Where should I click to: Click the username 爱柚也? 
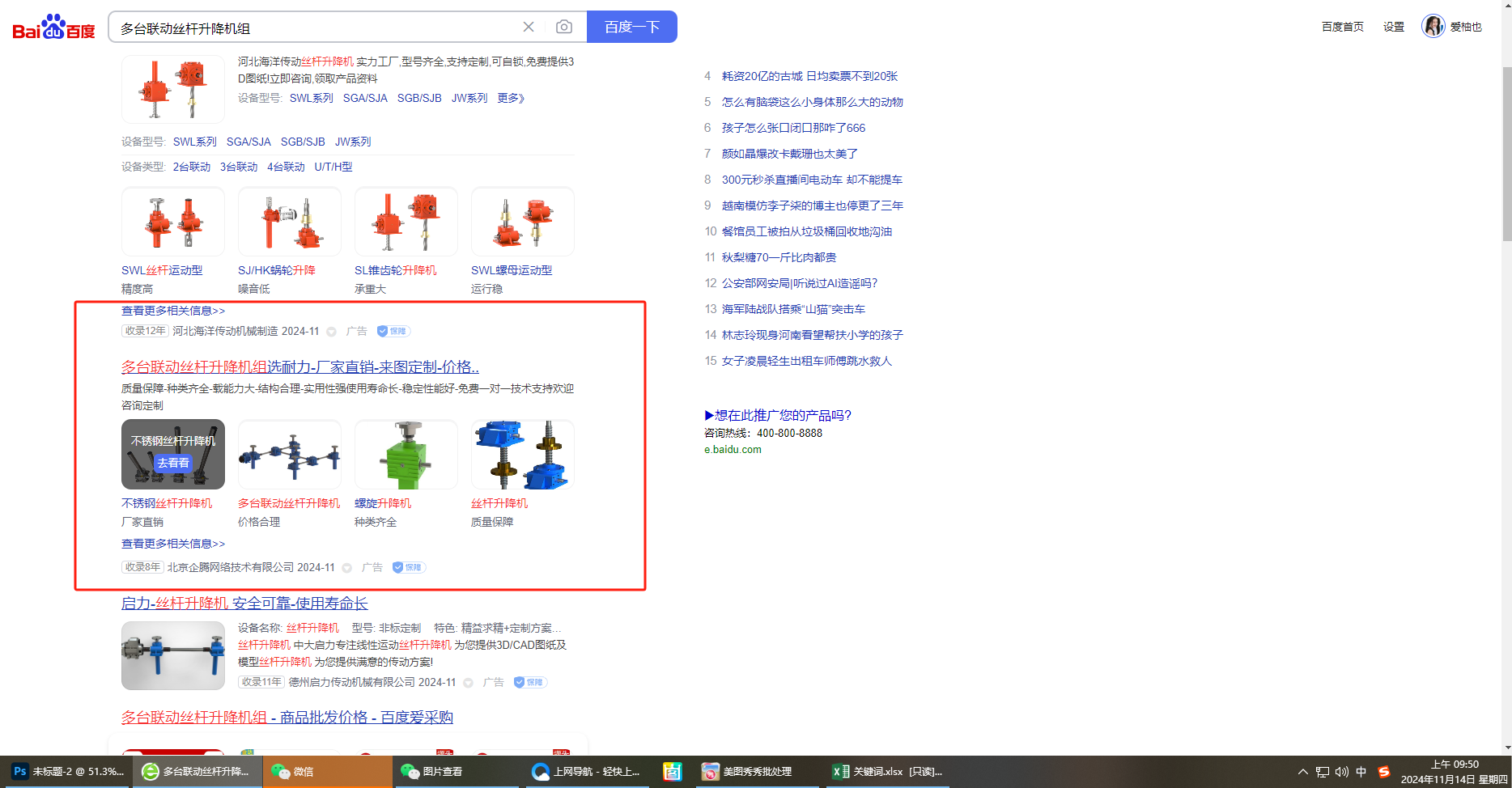1466,27
